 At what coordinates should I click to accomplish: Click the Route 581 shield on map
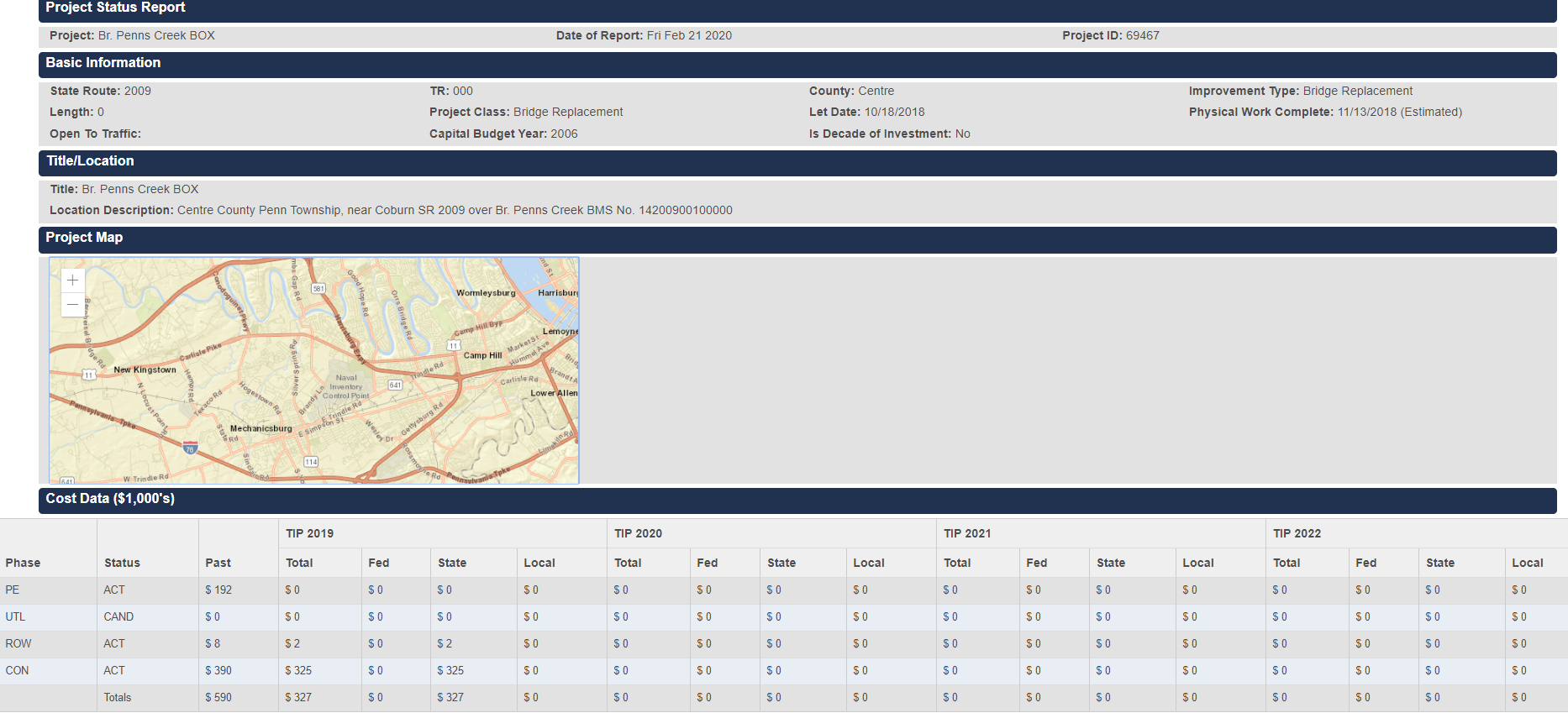pyautogui.click(x=318, y=288)
